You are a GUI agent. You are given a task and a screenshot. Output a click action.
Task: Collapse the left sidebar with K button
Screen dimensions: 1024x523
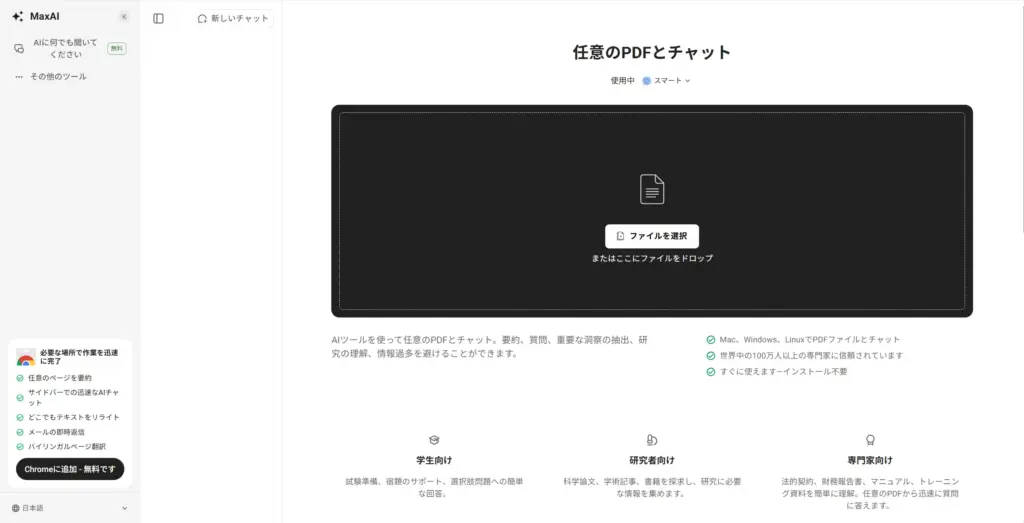click(124, 17)
